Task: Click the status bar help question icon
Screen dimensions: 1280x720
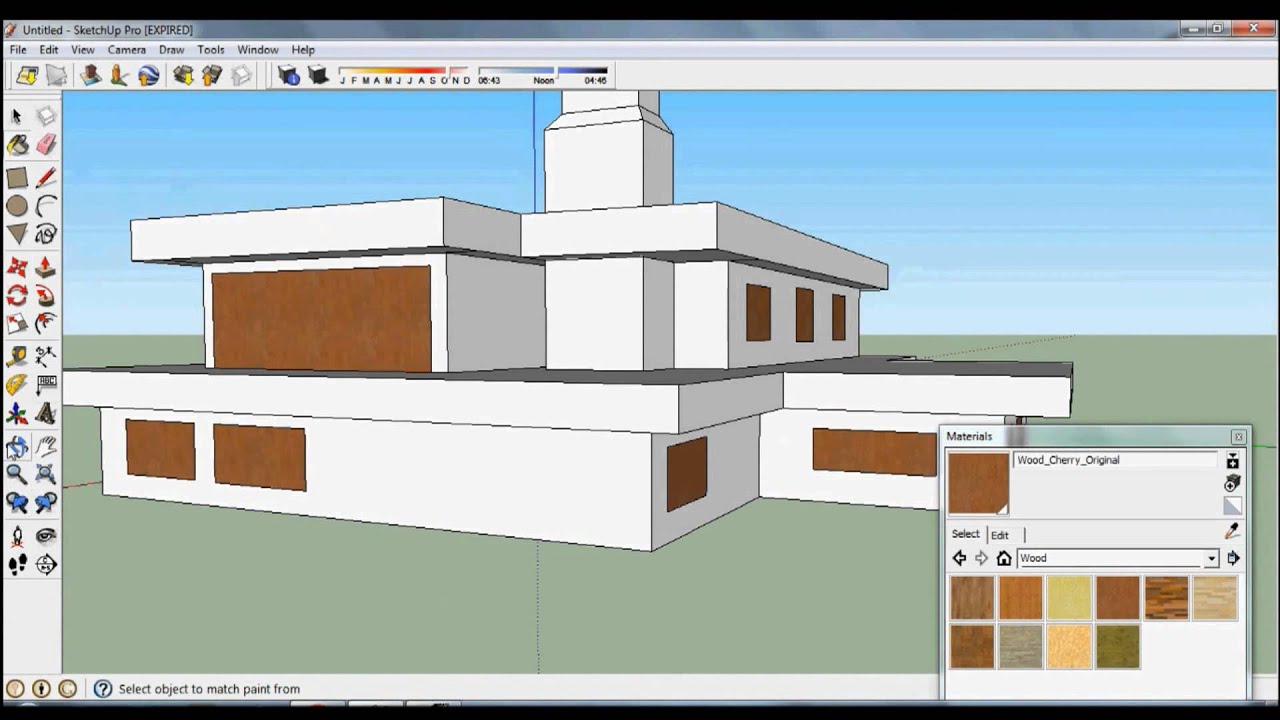Action: [102, 689]
